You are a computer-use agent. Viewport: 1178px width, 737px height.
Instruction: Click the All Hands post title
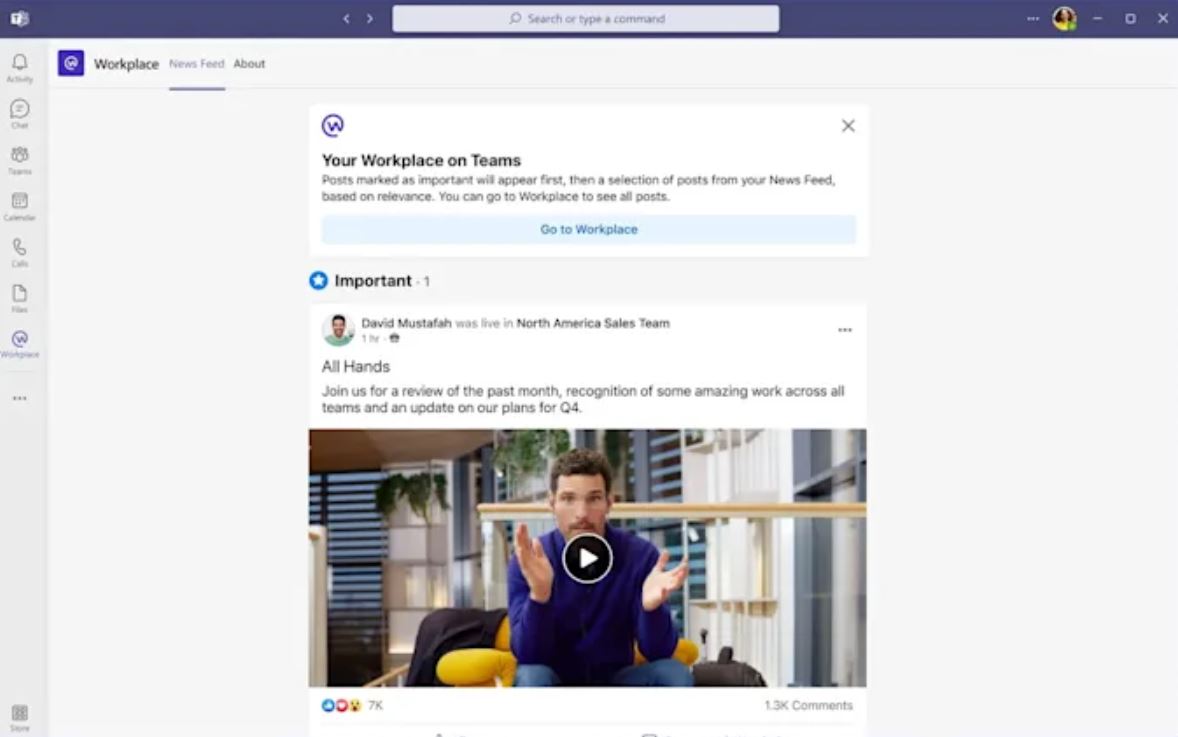coord(356,367)
